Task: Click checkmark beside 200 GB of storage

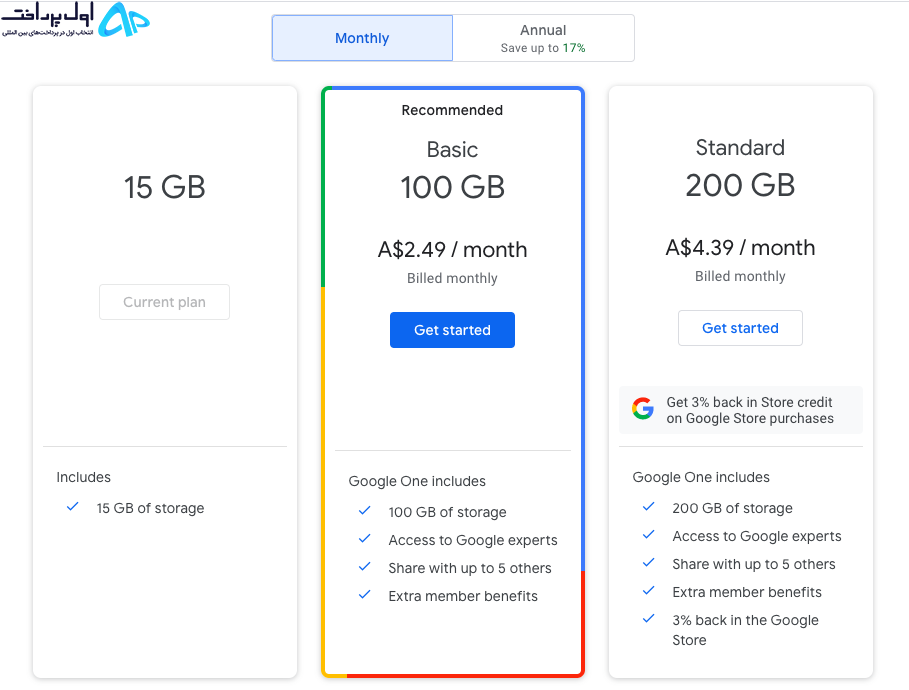Action: coord(649,507)
